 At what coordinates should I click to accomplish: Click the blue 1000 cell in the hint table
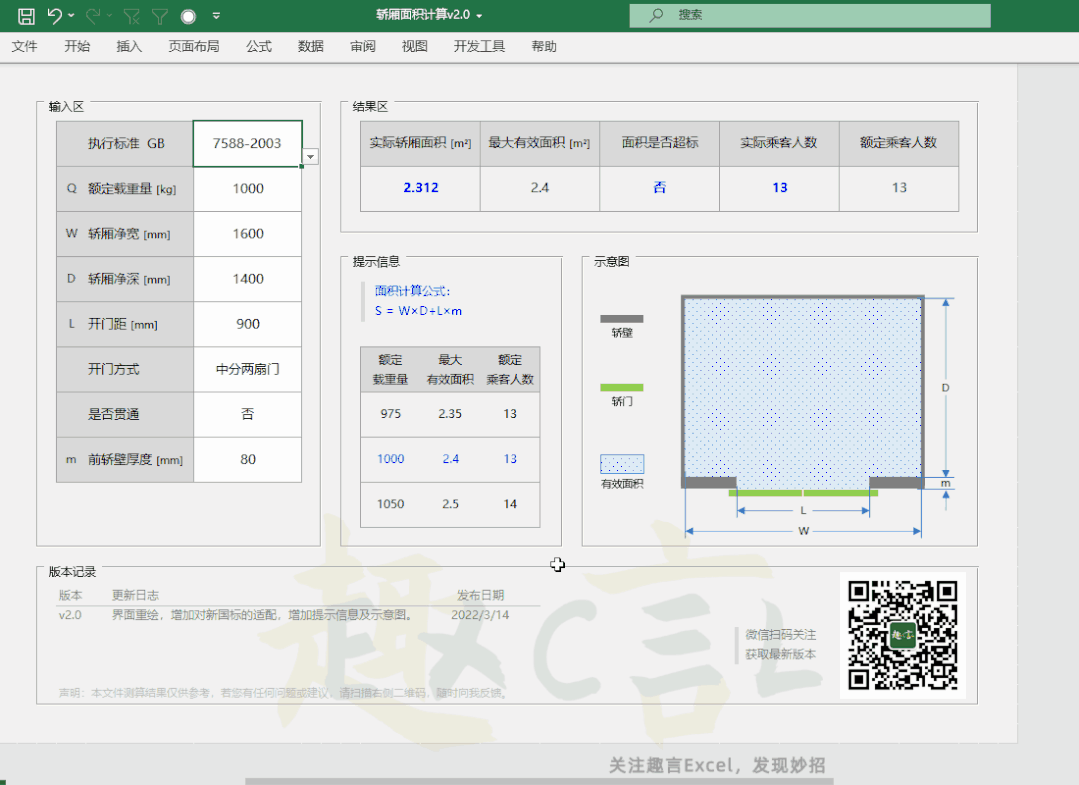(391, 459)
